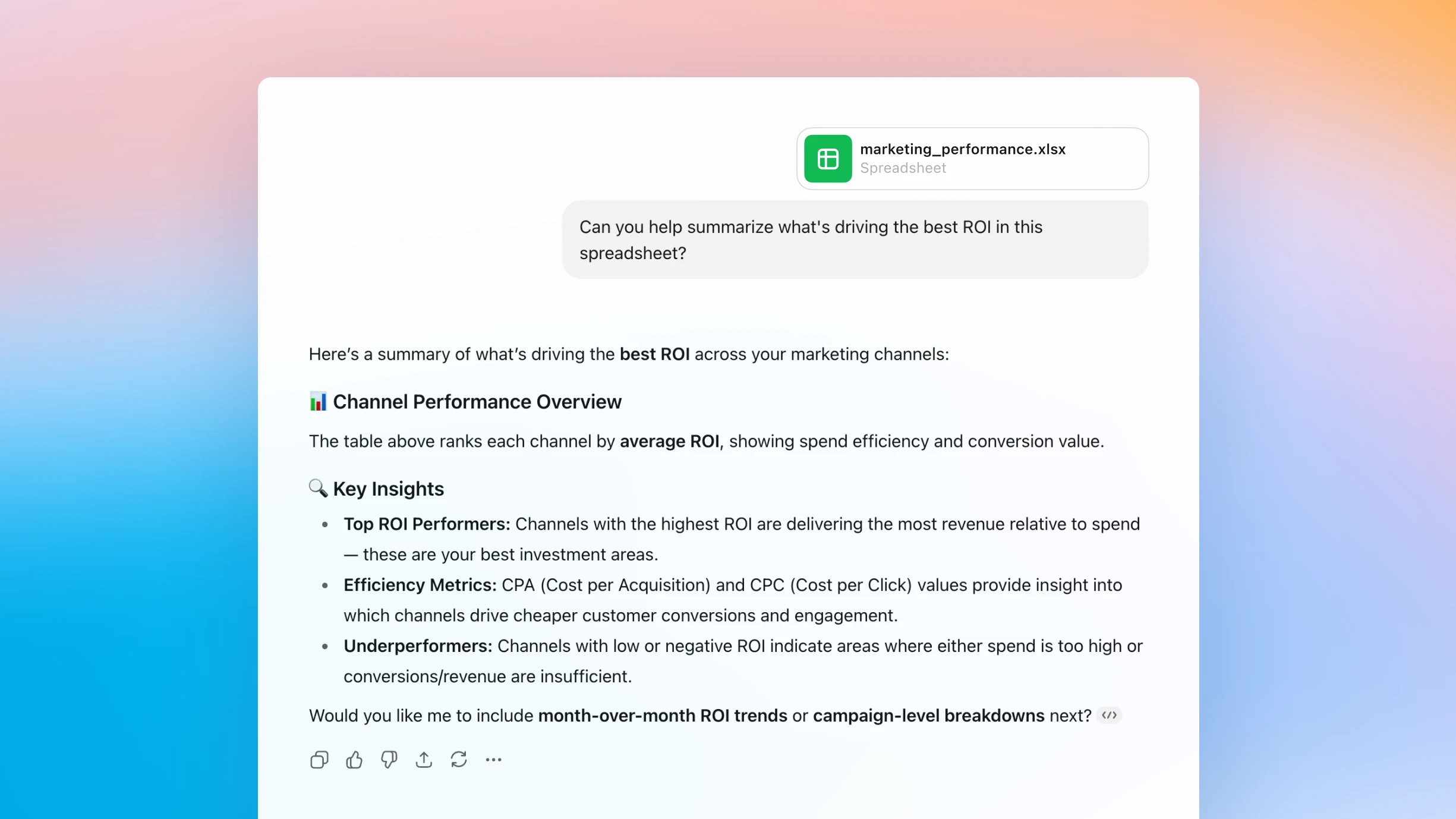Open the code view via the </> icon
Viewport: 1456px width, 819px height.
click(x=1109, y=716)
